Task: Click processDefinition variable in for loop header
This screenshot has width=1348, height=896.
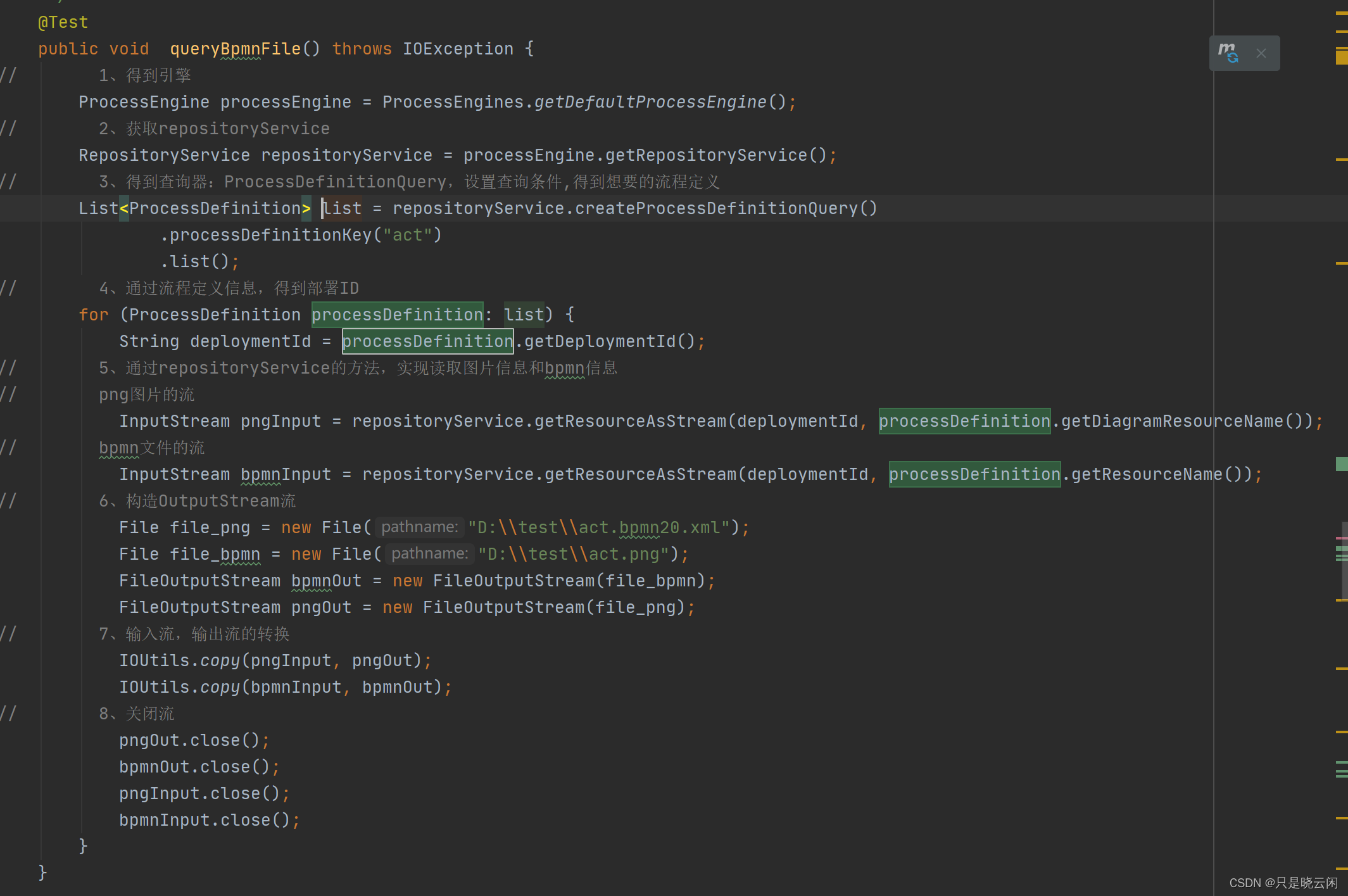Action: tap(397, 315)
